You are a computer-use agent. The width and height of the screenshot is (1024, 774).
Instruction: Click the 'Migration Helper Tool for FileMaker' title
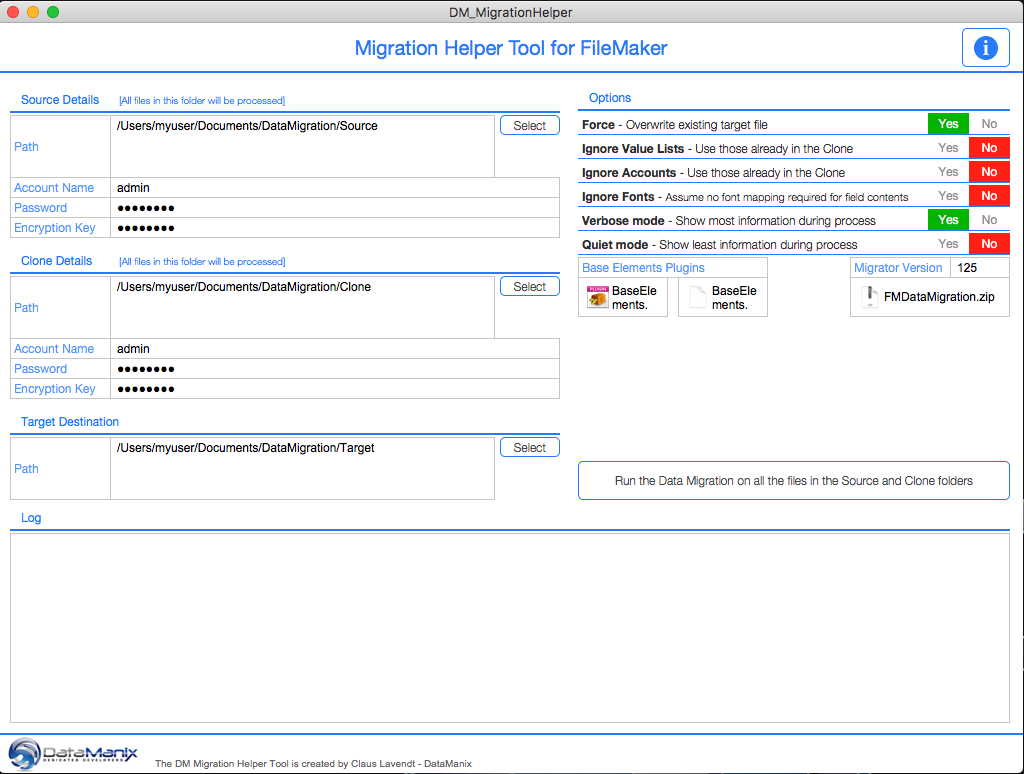(x=511, y=48)
